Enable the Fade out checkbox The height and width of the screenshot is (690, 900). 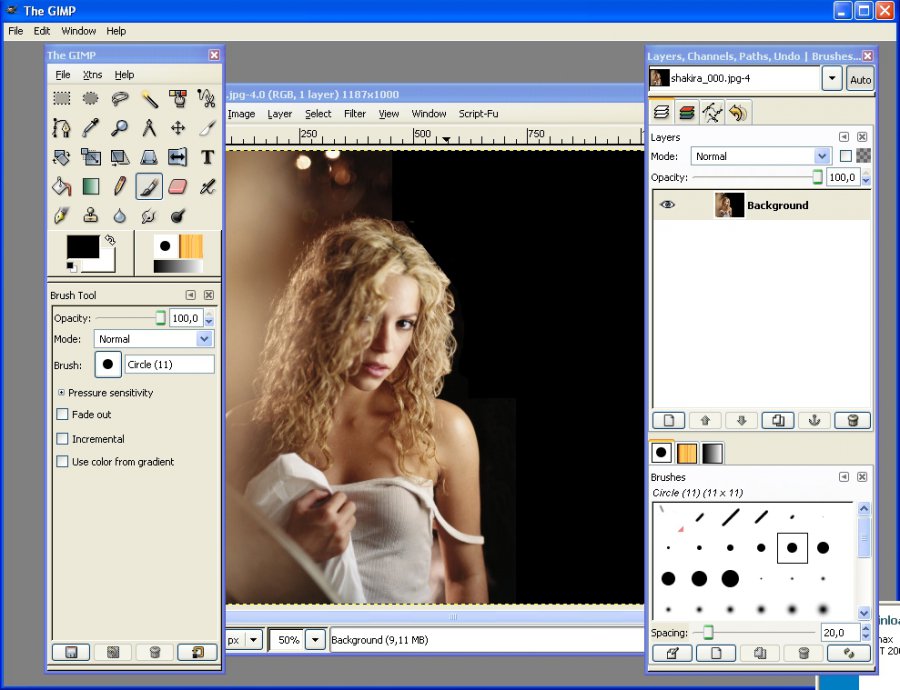(x=63, y=414)
